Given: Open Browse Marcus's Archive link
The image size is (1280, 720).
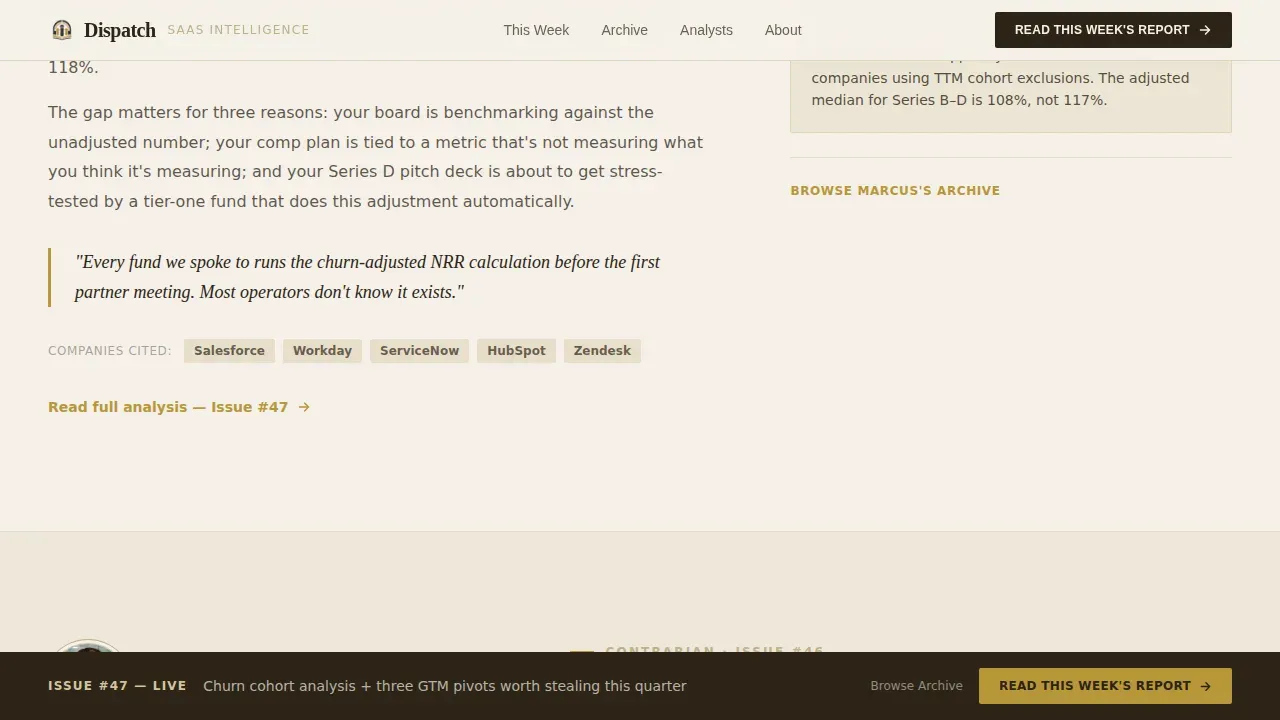Looking at the screenshot, I should pos(895,191).
